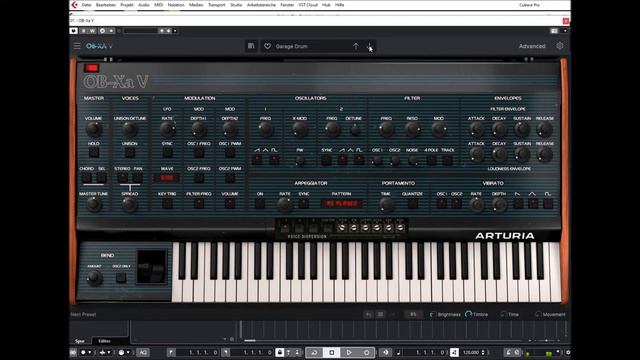Viewport: 640px width, 360px height.
Task: Open the plugin settings gear icon
Action: (560, 46)
